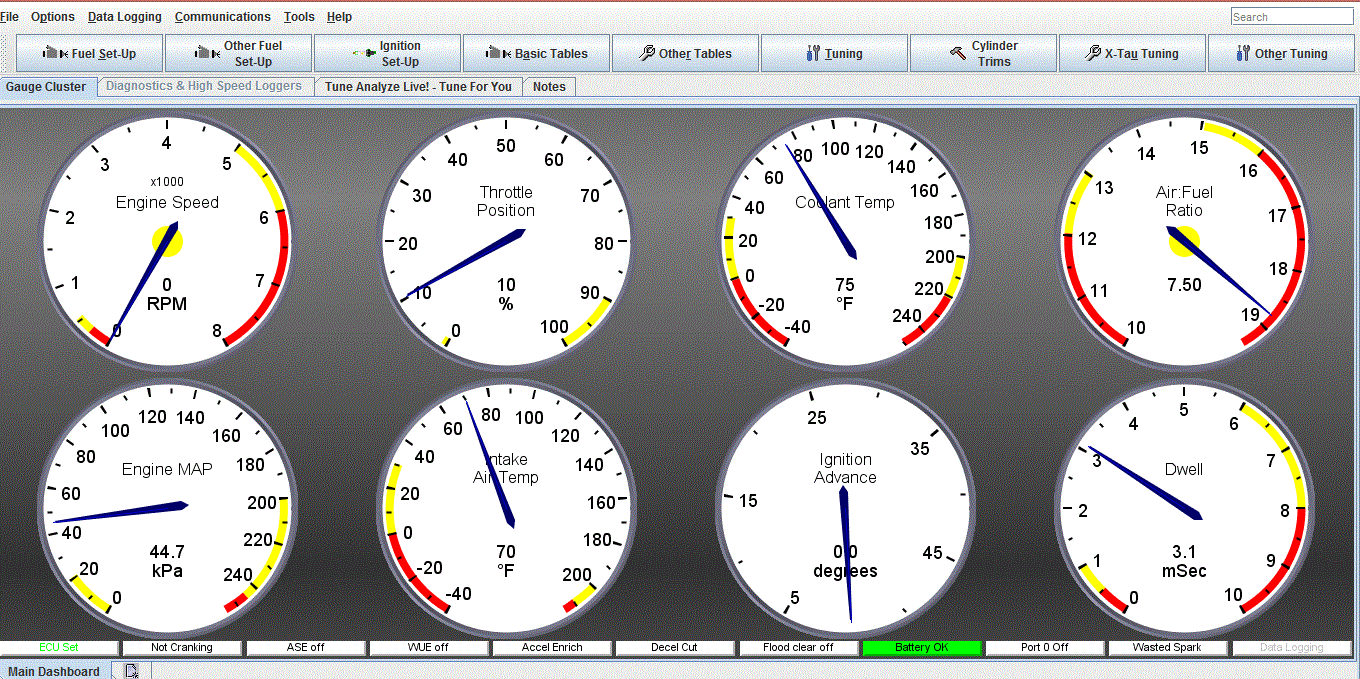This screenshot has height=679, width=1360.
Task: Click the green Battery OK status indicator
Action: click(921, 648)
